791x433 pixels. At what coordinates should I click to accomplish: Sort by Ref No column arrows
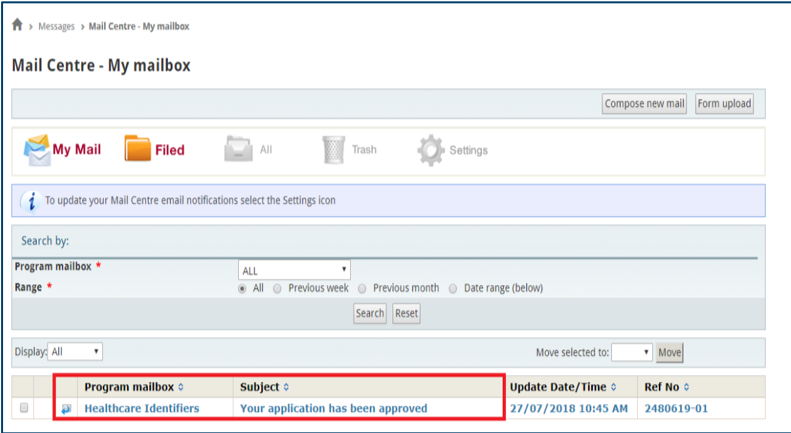686,387
